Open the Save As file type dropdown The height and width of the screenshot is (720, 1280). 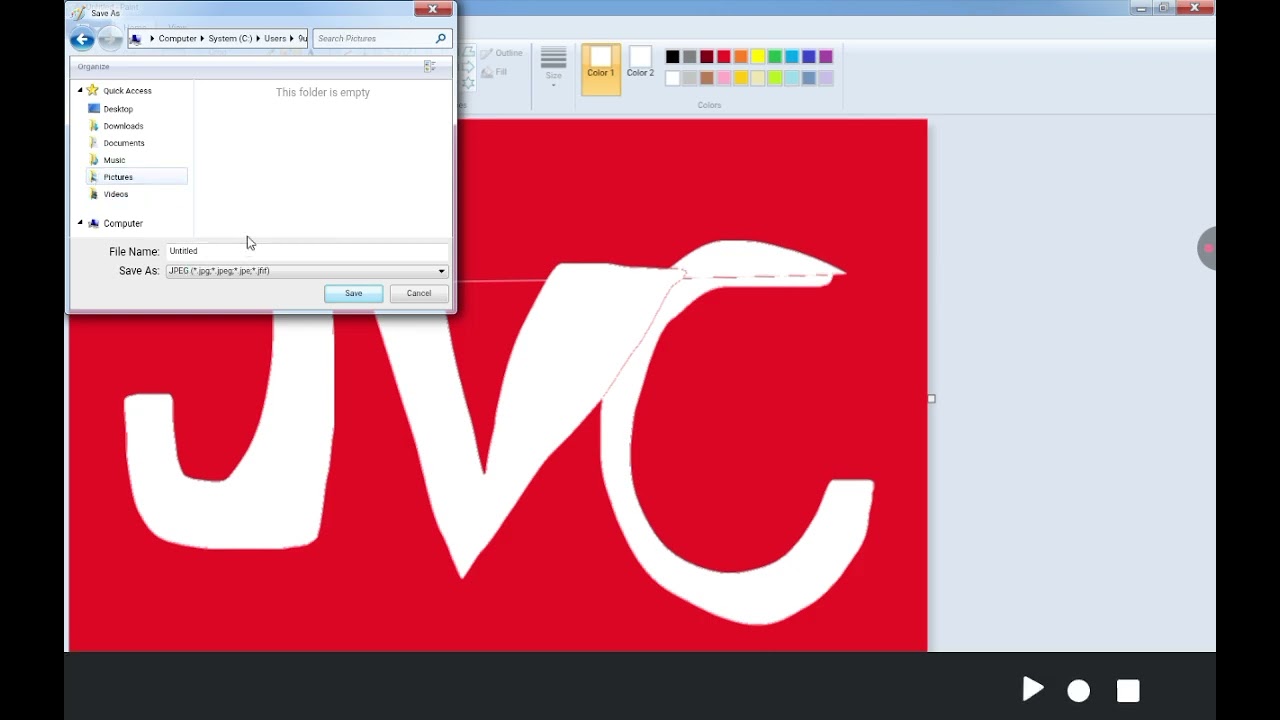coord(441,271)
